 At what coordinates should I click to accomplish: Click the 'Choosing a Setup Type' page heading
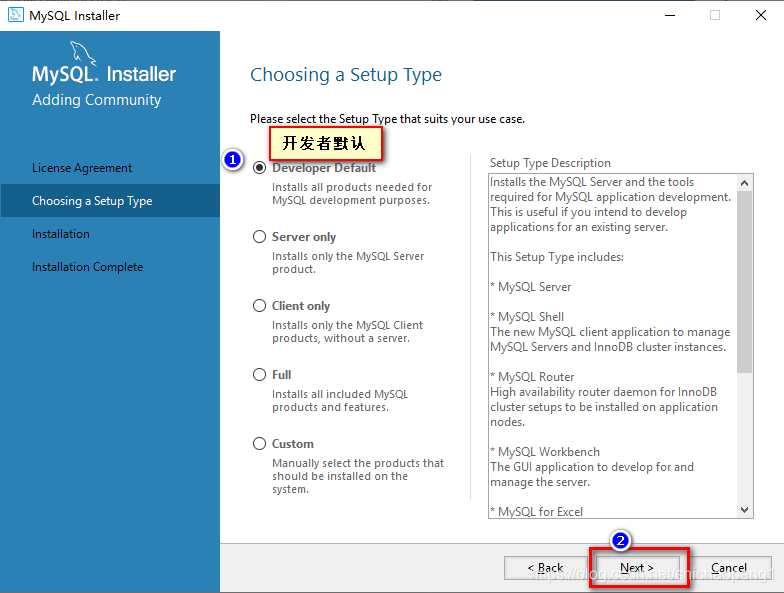346,75
